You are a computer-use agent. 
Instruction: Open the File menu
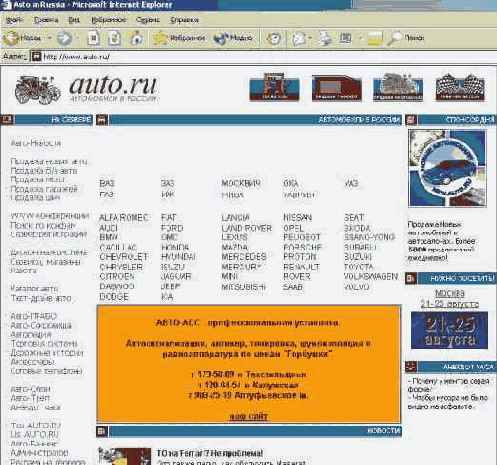[14, 20]
